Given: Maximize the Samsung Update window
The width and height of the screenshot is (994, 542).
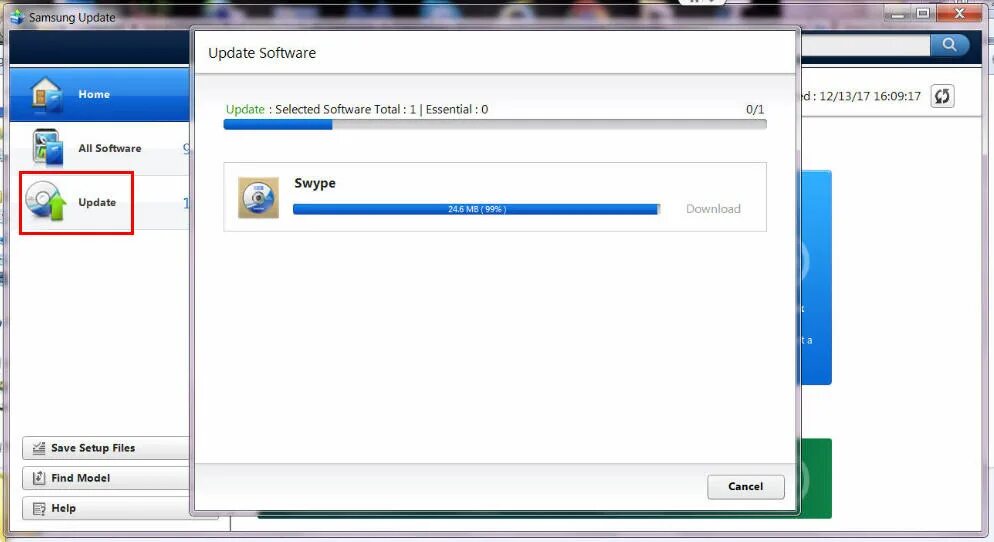Looking at the screenshot, I should click(923, 13).
